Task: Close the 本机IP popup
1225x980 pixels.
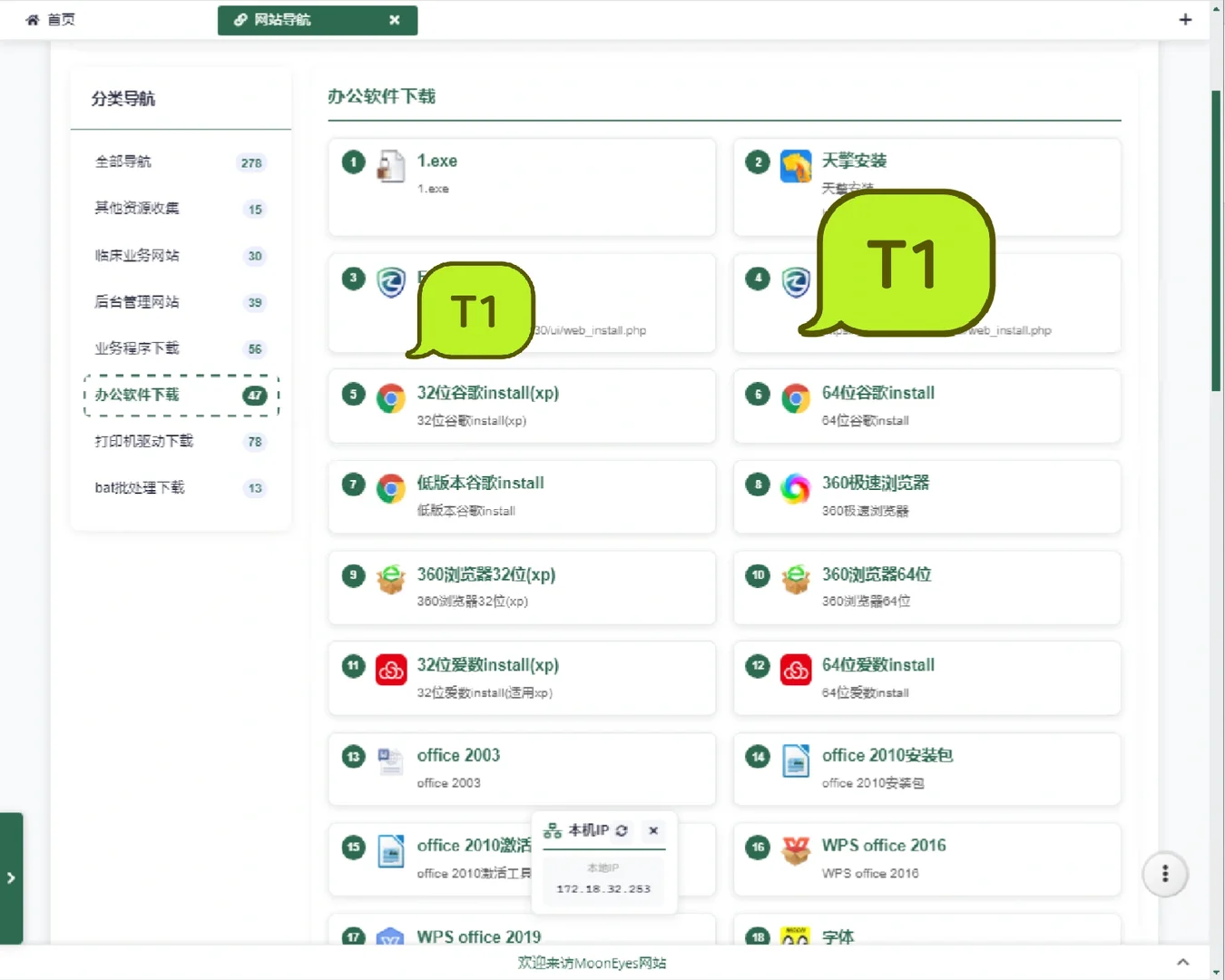Action: [652, 830]
